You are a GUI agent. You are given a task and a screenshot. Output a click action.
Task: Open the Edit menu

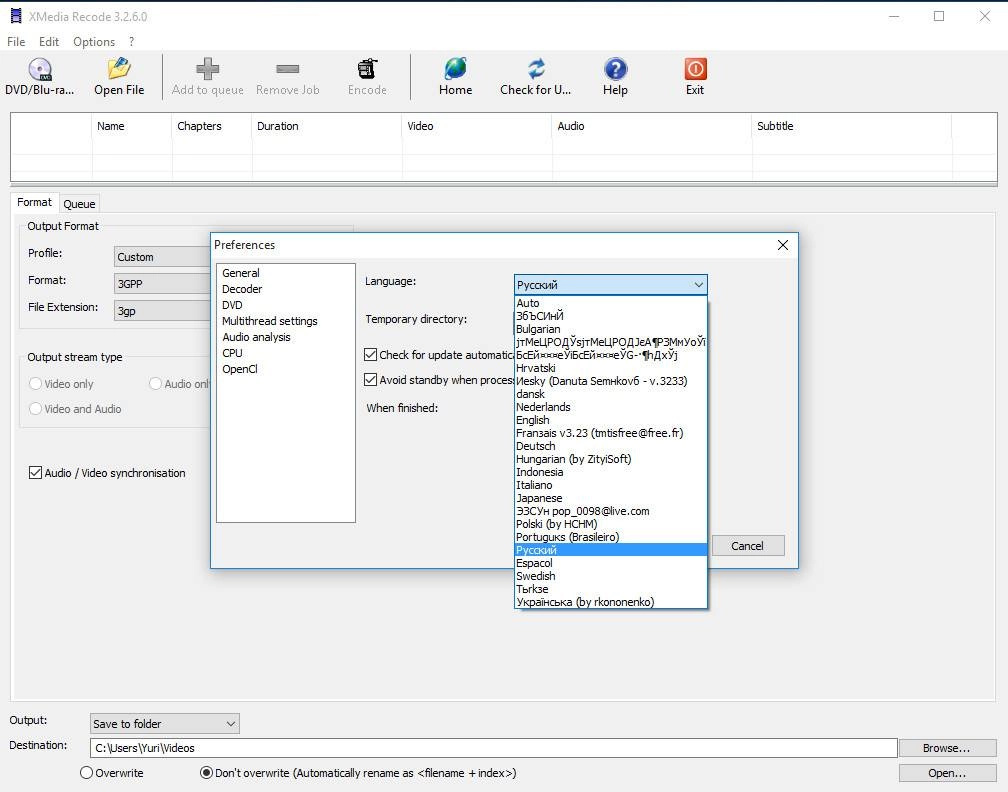[49, 42]
